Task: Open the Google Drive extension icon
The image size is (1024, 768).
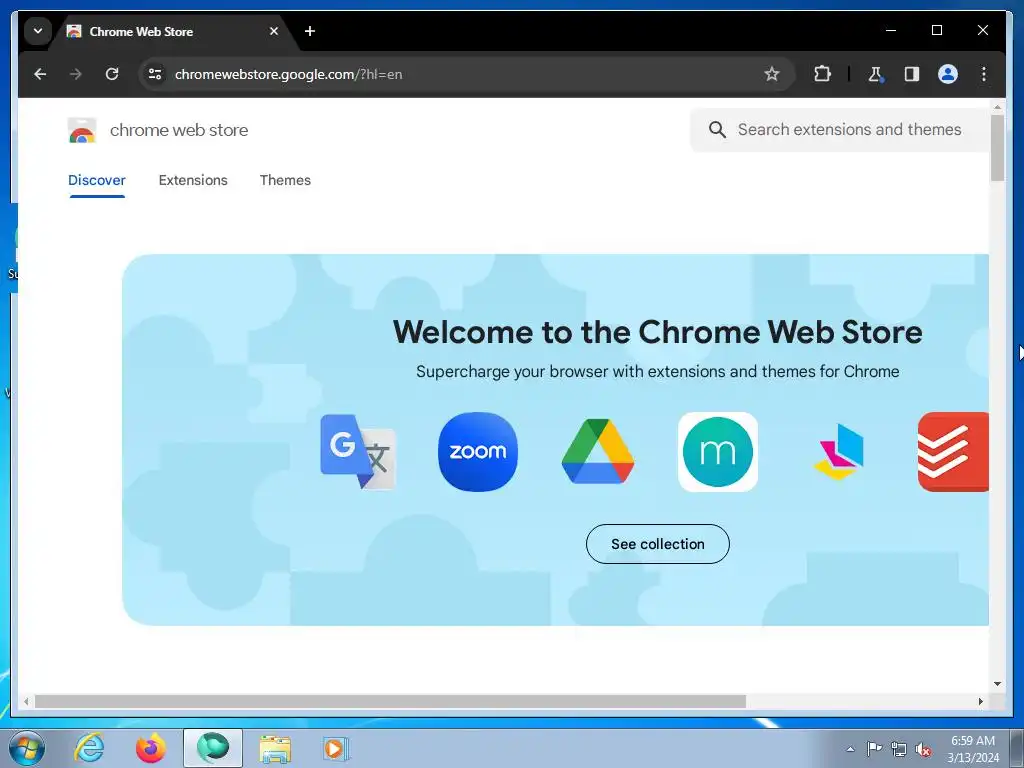Action: click(598, 451)
